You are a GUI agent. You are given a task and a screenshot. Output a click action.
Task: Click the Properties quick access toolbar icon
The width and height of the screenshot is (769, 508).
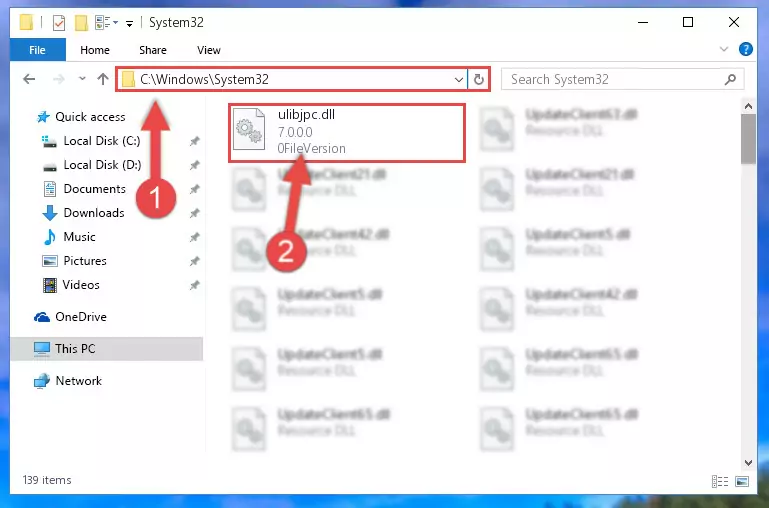pyautogui.click(x=59, y=22)
